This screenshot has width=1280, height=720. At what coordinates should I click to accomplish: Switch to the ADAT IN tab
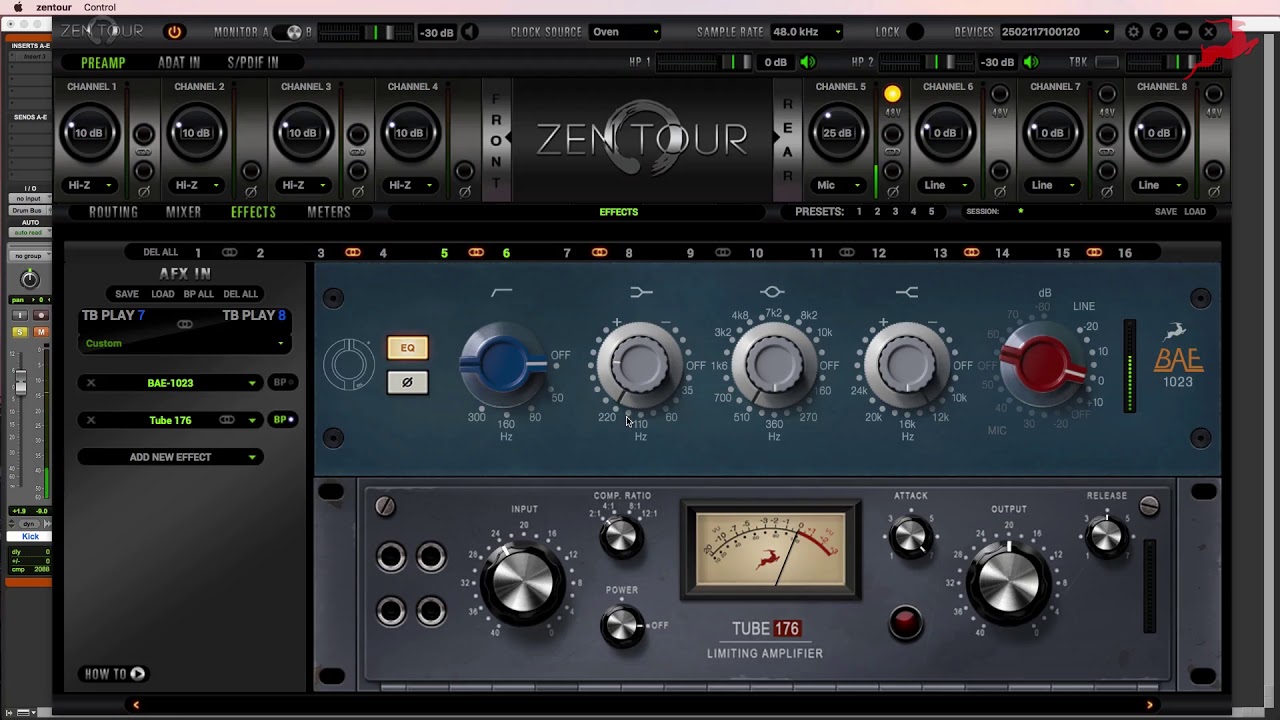(179, 62)
